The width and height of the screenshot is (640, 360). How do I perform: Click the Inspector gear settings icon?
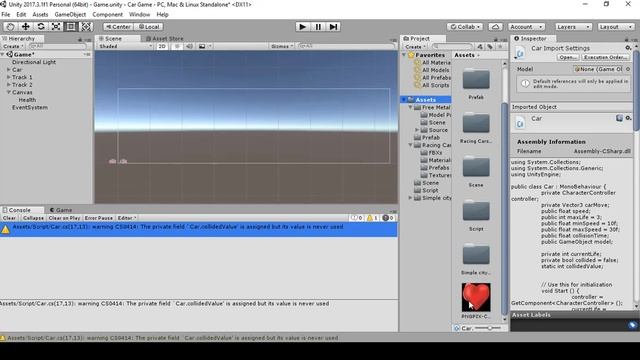click(x=629, y=48)
